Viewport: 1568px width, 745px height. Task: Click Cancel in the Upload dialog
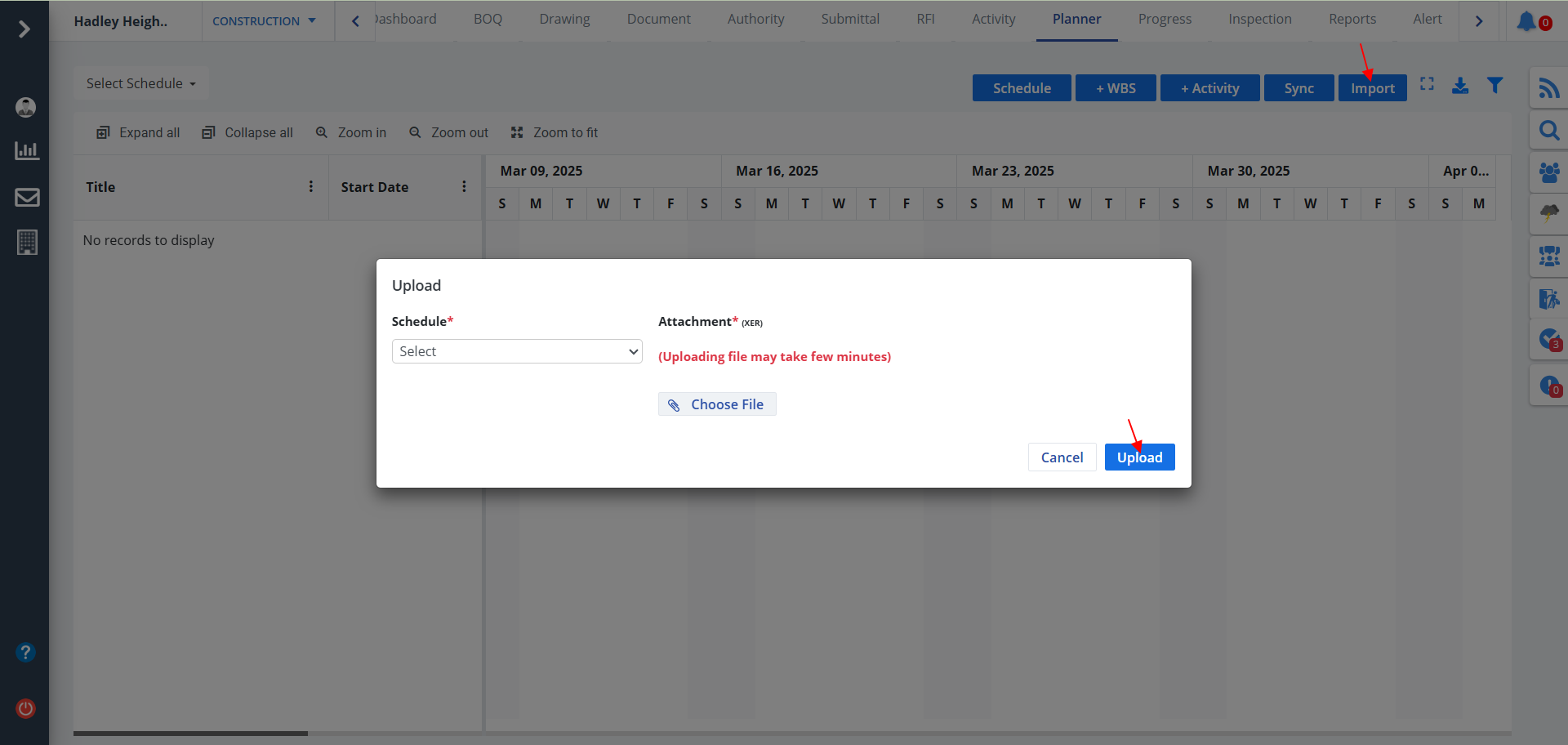(1062, 457)
